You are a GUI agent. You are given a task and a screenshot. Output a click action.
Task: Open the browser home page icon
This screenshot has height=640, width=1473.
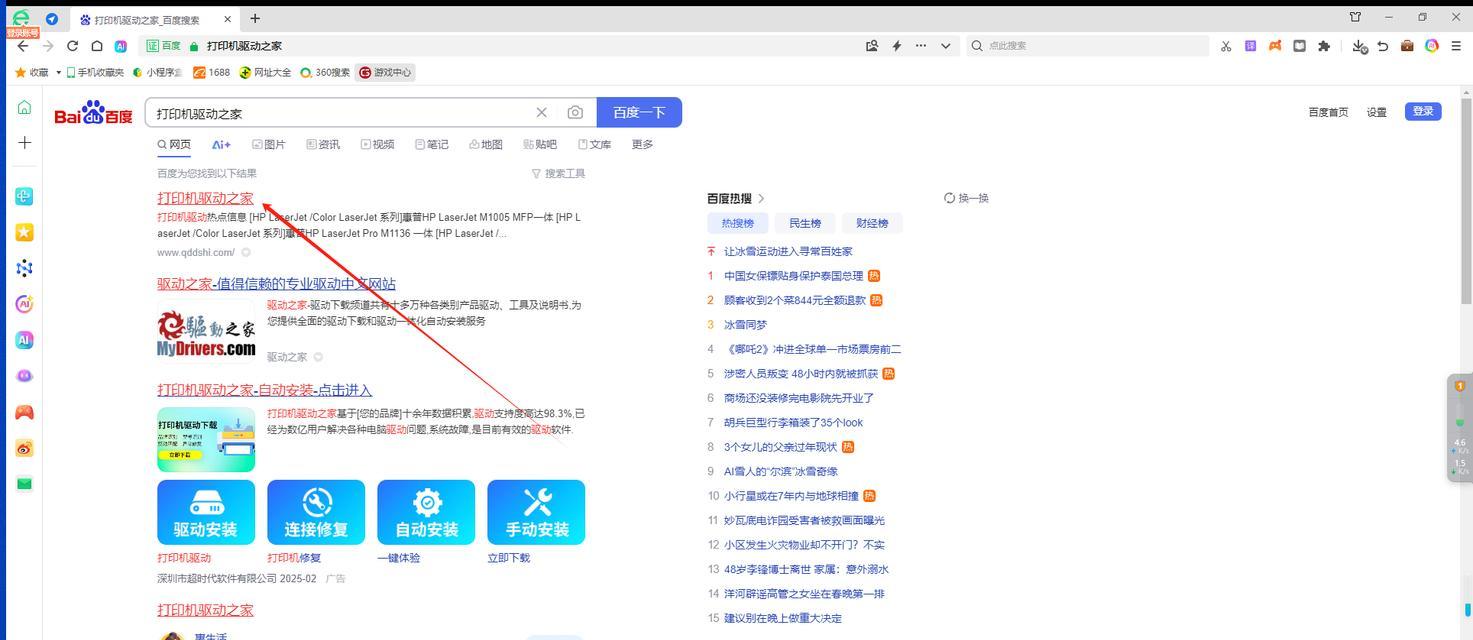click(97, 46)
